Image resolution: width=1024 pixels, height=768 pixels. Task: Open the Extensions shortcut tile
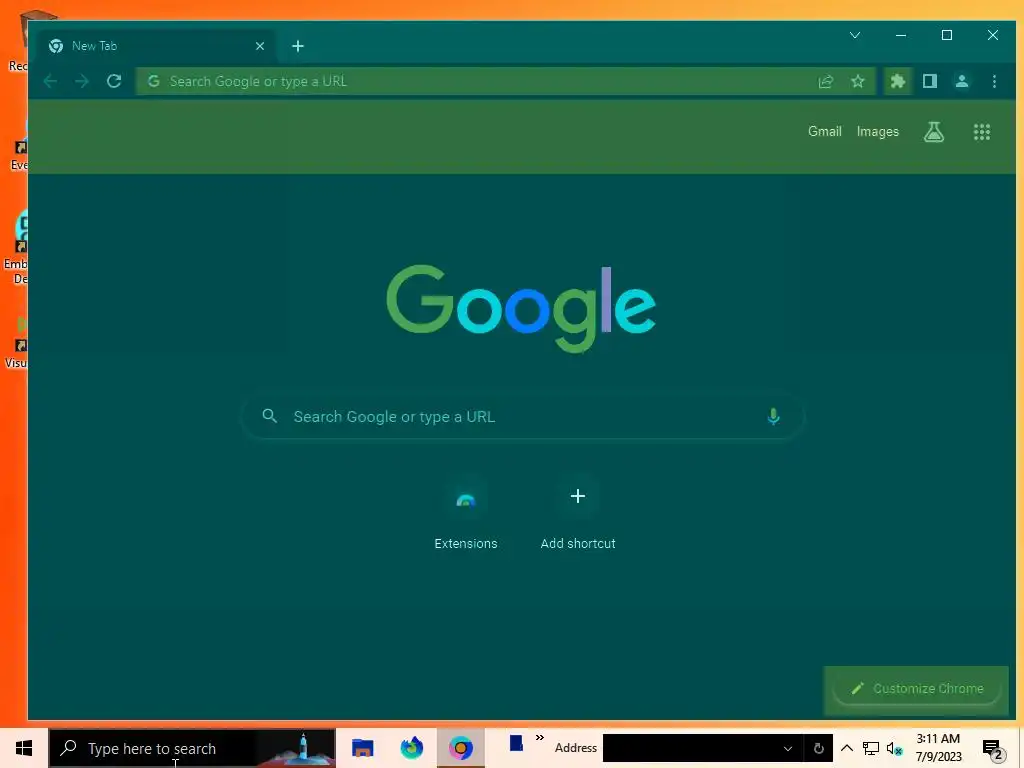point(466,515)
